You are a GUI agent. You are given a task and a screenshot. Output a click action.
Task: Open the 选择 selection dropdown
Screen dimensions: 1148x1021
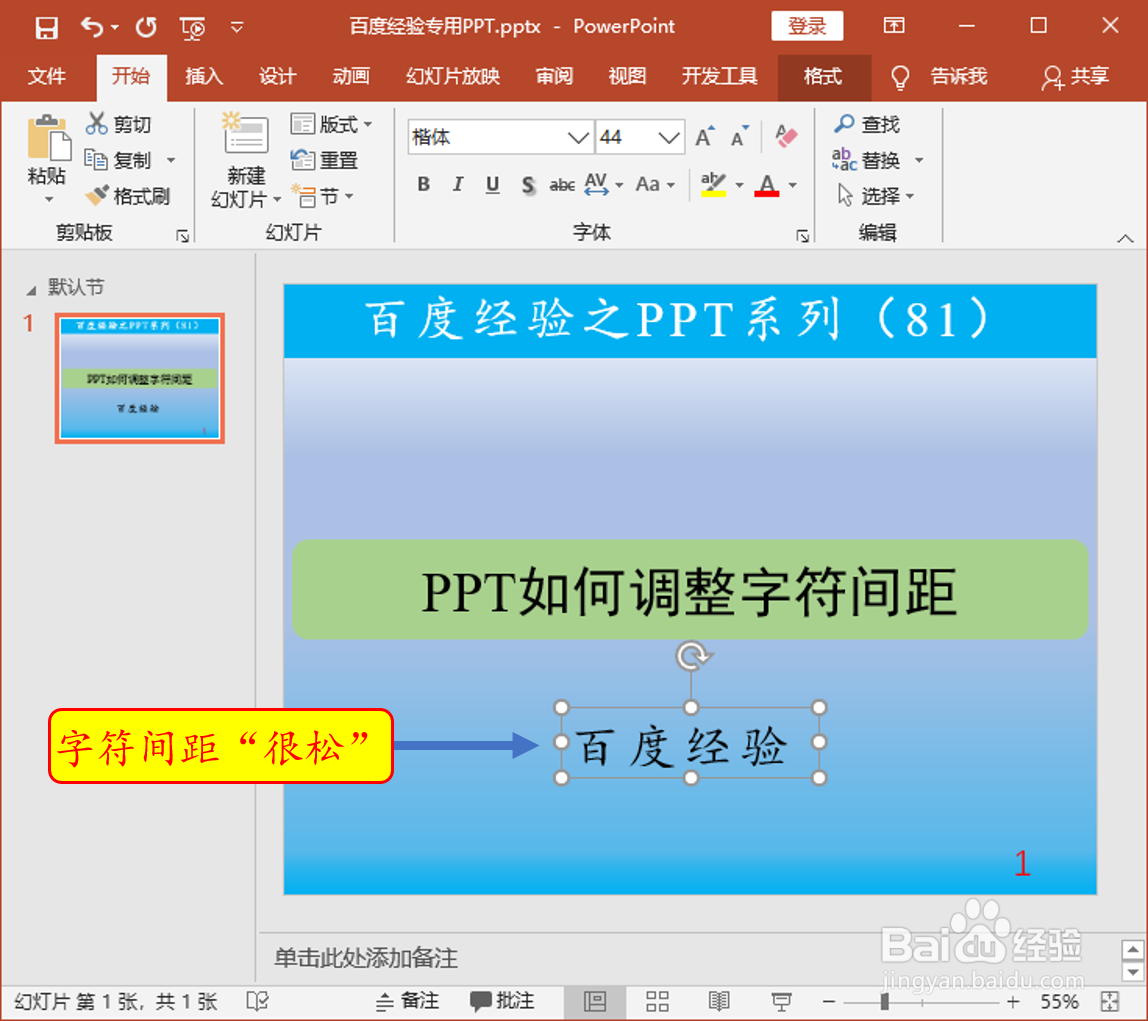(876, 195)
